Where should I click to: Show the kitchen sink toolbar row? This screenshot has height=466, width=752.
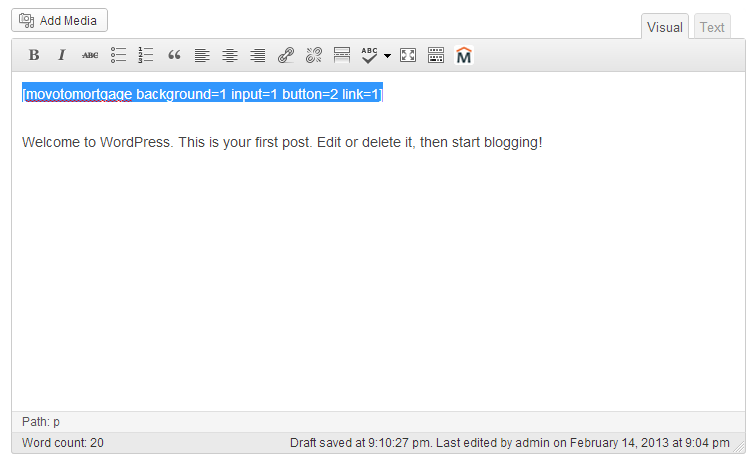click(x=436, y=56)
